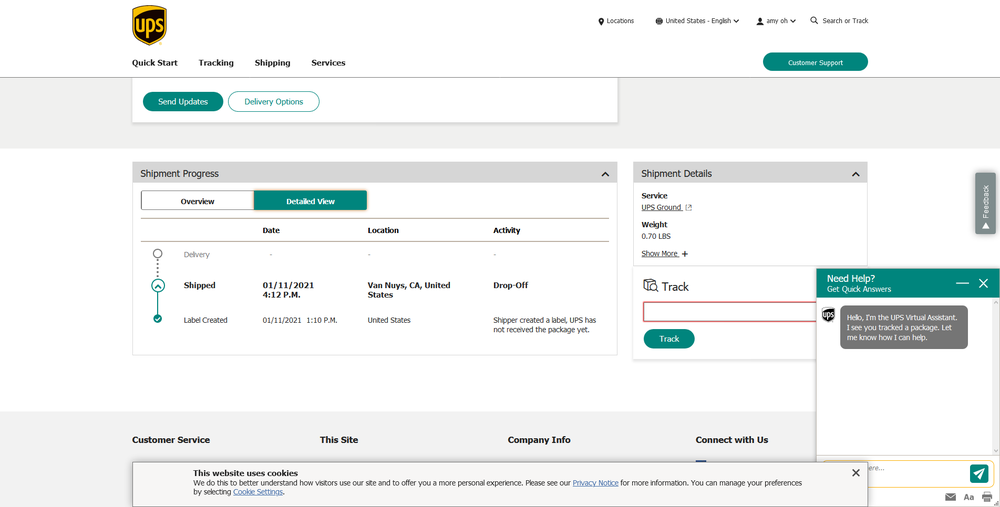This screenshot has height=507, width=1000.
Task: Click the email transcript envelope icon in chat
Action: tap(950, 497)
